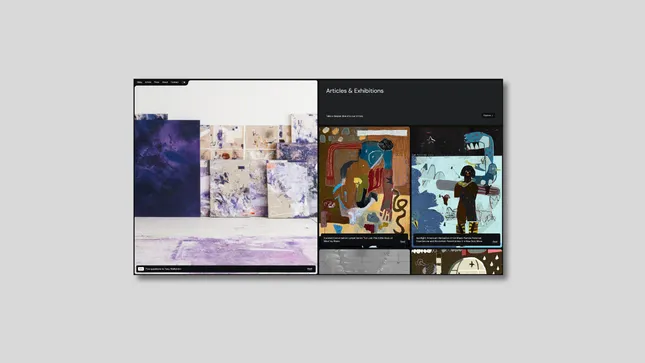The height and width of the screenshot is (363, 645).
Task: Click the brown painting article title caption
Action: [358, 240]
